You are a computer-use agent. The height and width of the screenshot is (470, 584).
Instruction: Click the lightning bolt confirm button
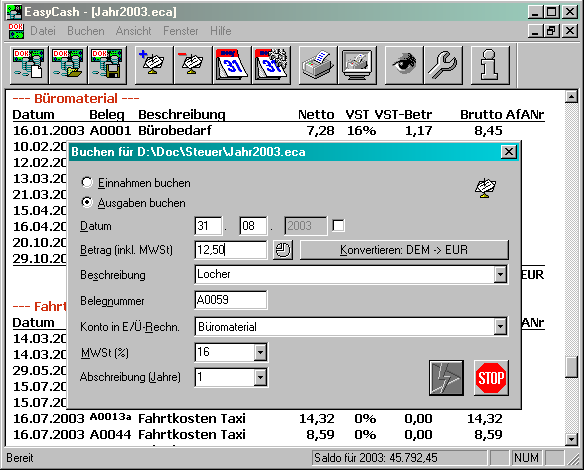tap(446, 378)
